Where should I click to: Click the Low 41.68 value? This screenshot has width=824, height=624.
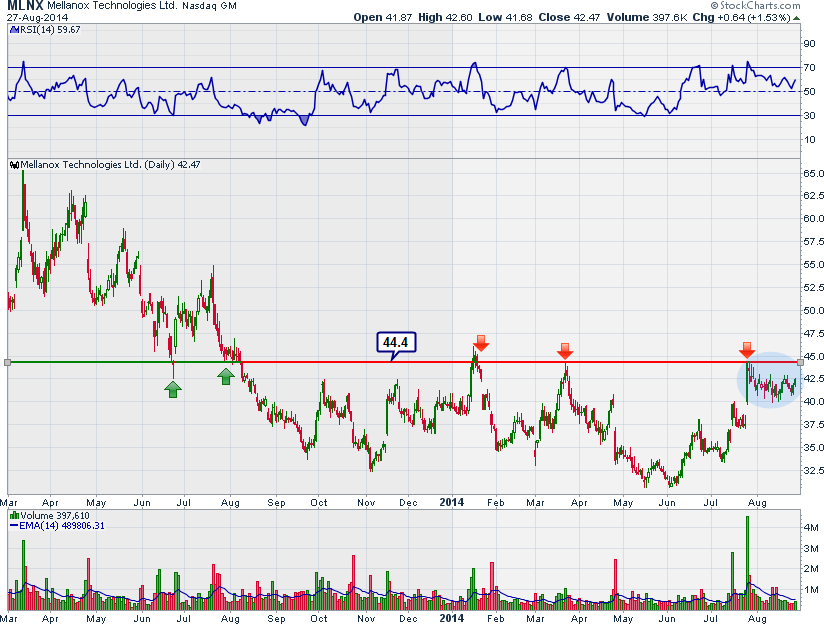506,17
